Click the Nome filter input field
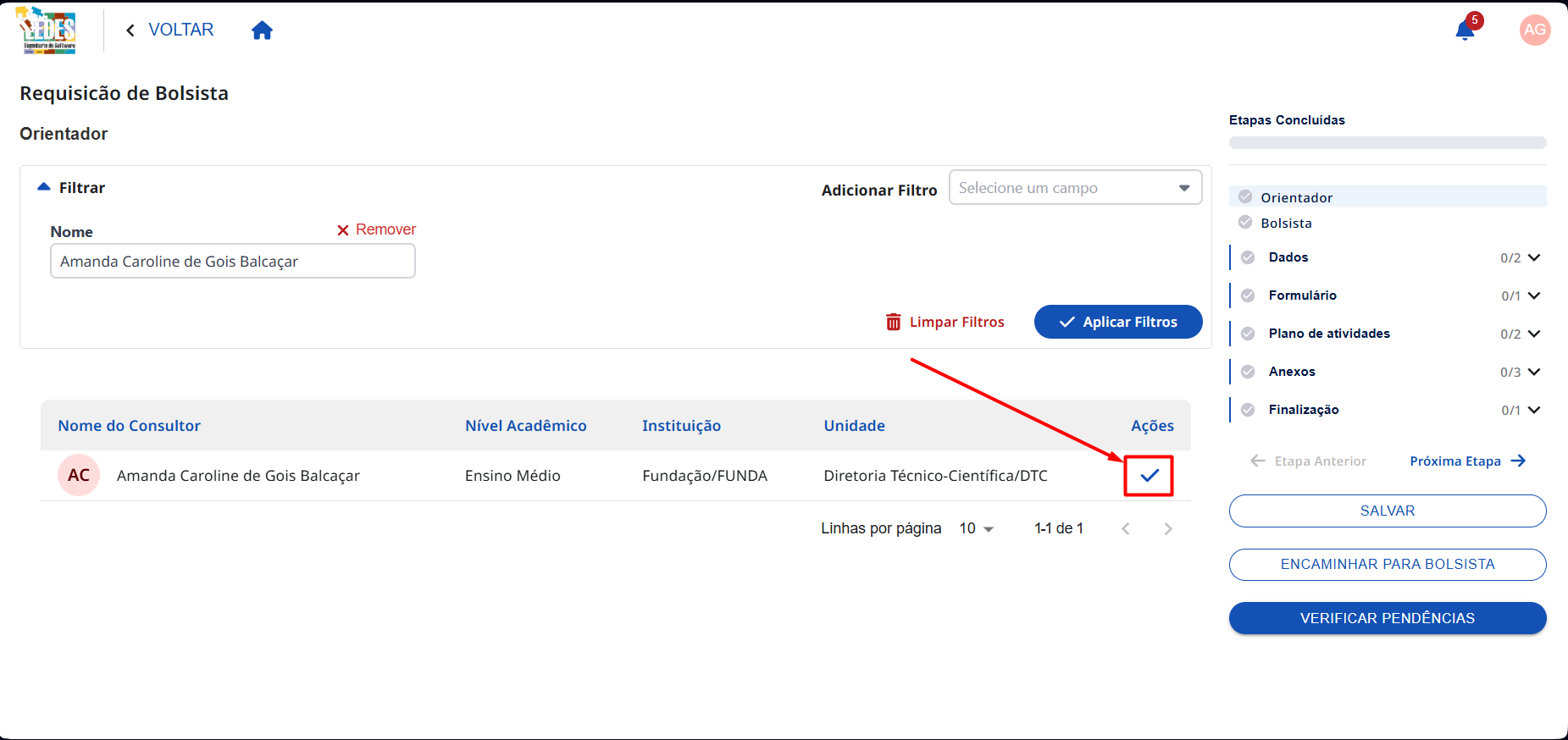This screenshot has height=740, width=1568. [233, 261]
